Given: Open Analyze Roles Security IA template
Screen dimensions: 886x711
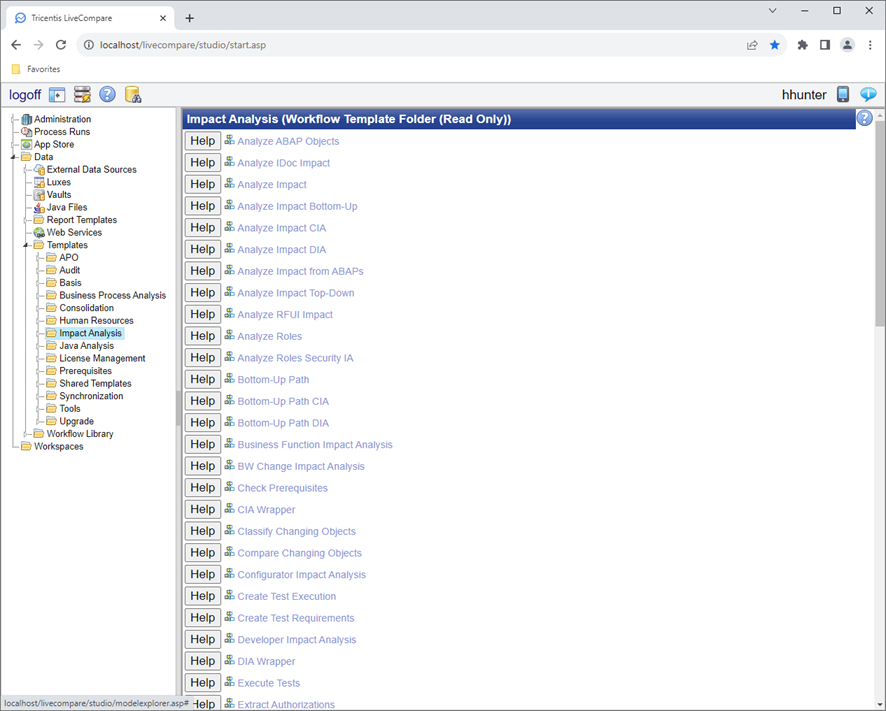Looking at the screenshot, I should [295, 358].
